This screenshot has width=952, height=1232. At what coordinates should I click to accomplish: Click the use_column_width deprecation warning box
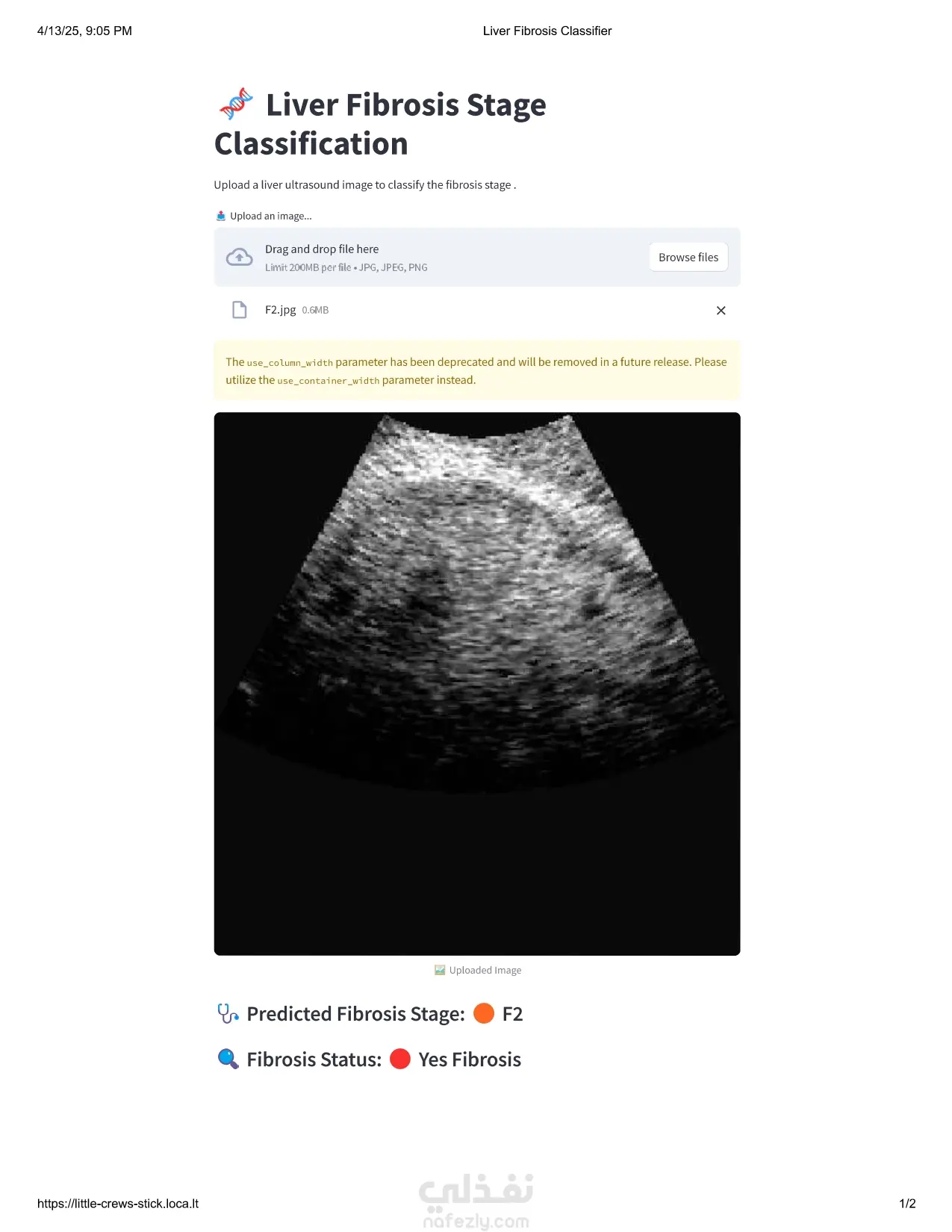coord(477,370)
